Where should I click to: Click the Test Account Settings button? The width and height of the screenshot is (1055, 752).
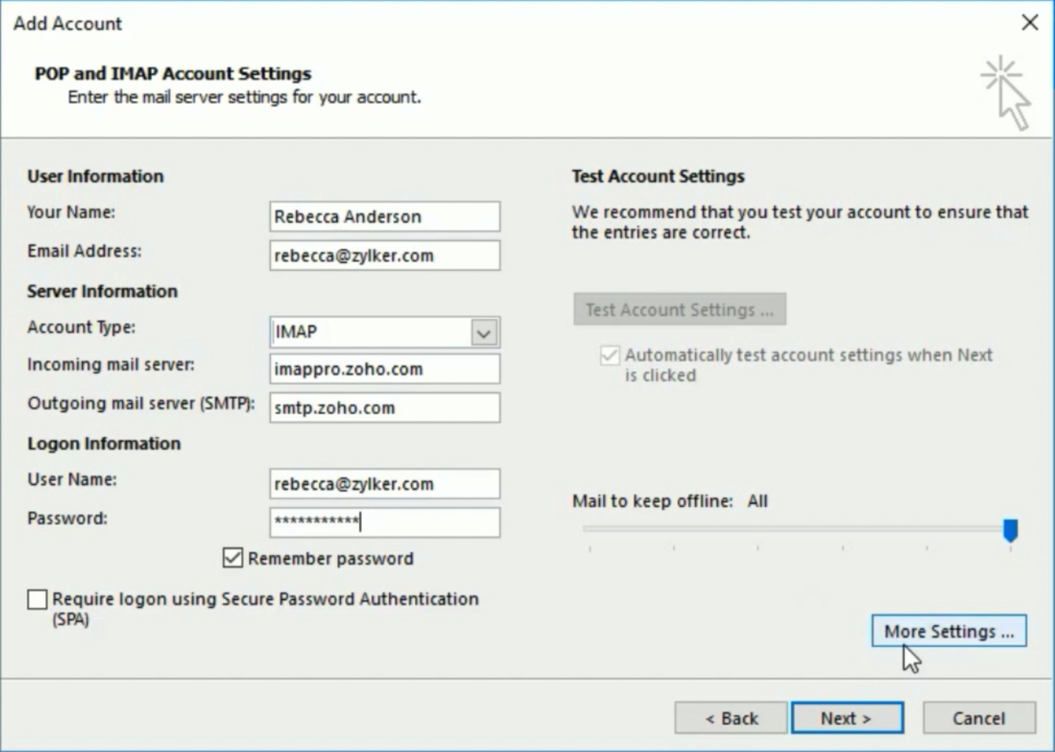pos(679,308)
